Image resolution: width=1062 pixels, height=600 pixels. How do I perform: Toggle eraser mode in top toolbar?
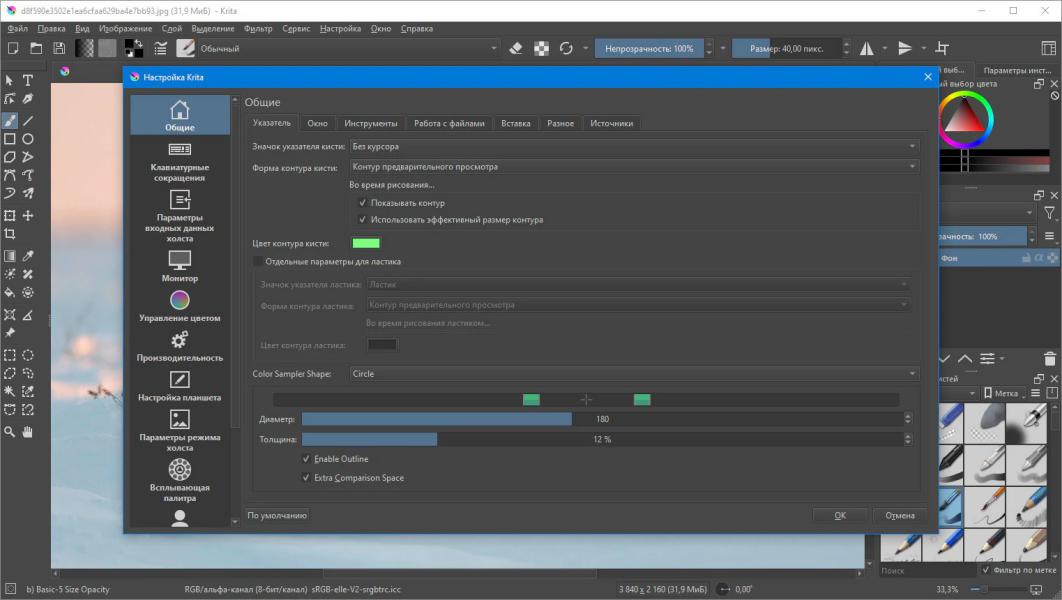pos(516,48)
